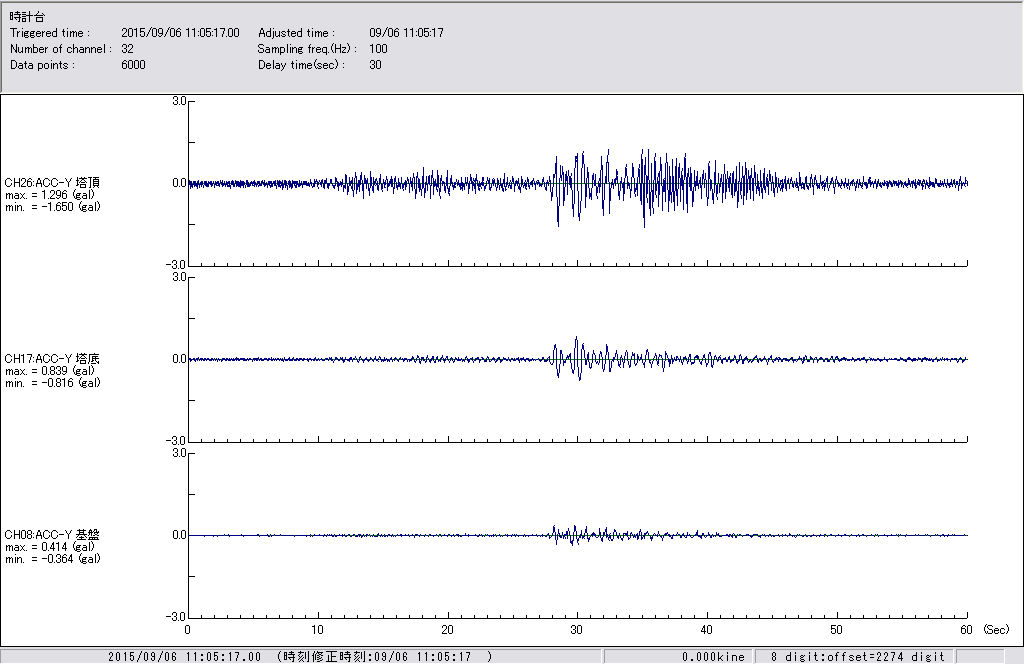
Task: Click the Adjusted time value in header
Action: pos(406,33)
